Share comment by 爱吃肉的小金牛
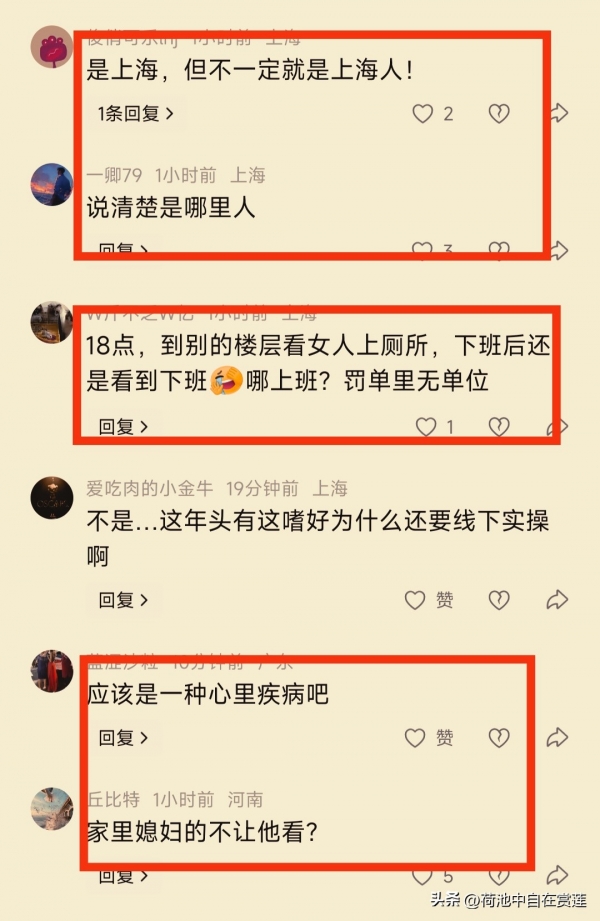This screenshot has height=921, width=600. pos(557,600)
